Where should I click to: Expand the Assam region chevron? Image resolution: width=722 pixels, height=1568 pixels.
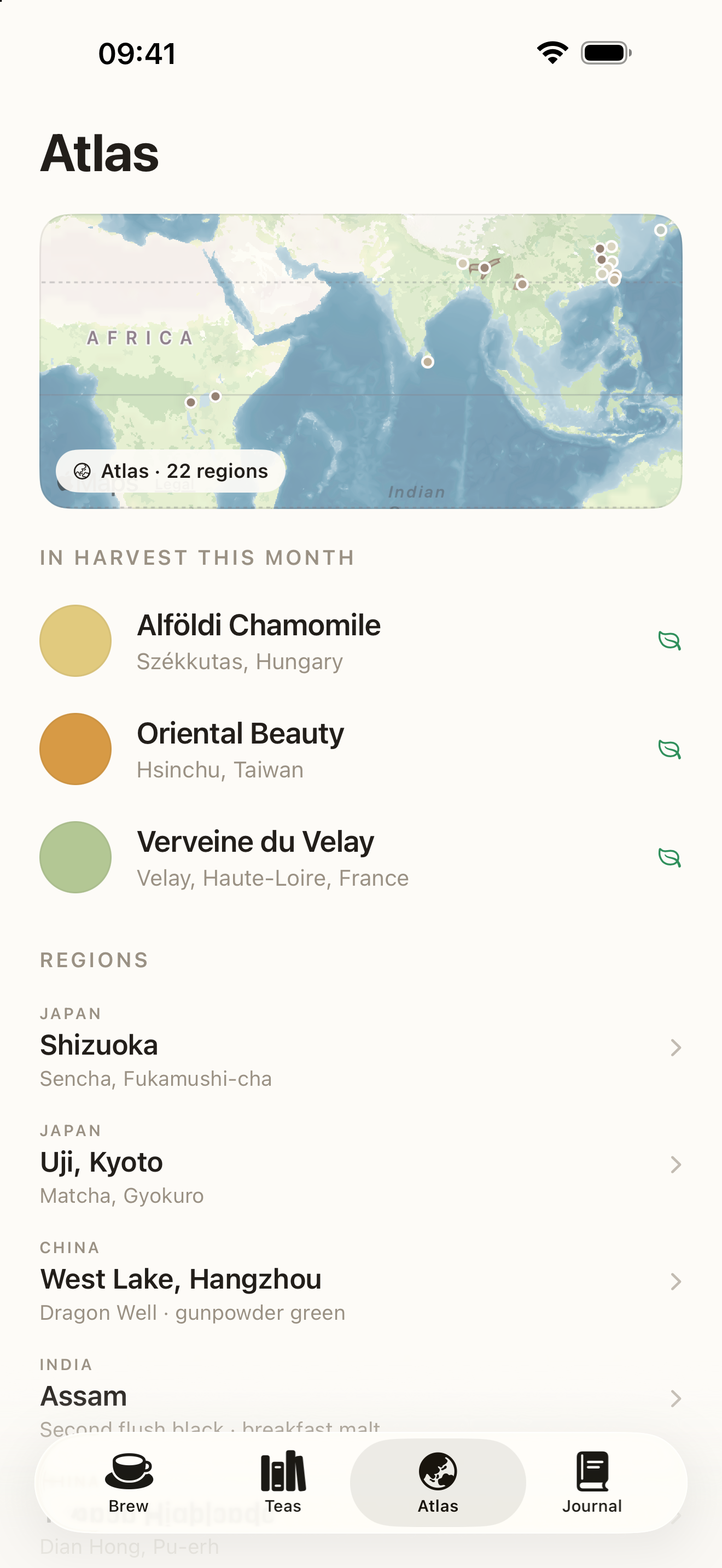click(675, 1398)
